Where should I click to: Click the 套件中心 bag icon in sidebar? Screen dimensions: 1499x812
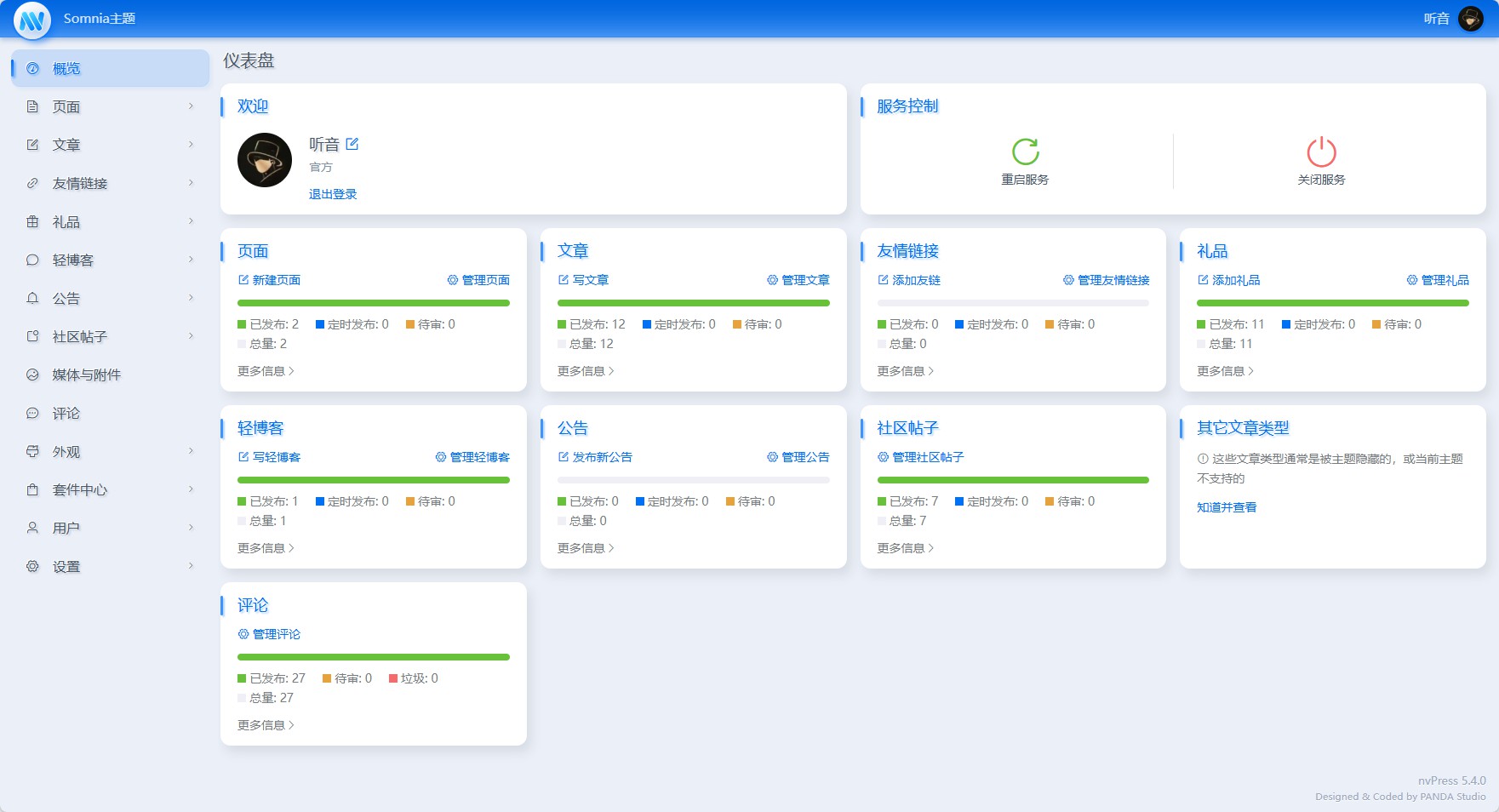click(32, 489)
